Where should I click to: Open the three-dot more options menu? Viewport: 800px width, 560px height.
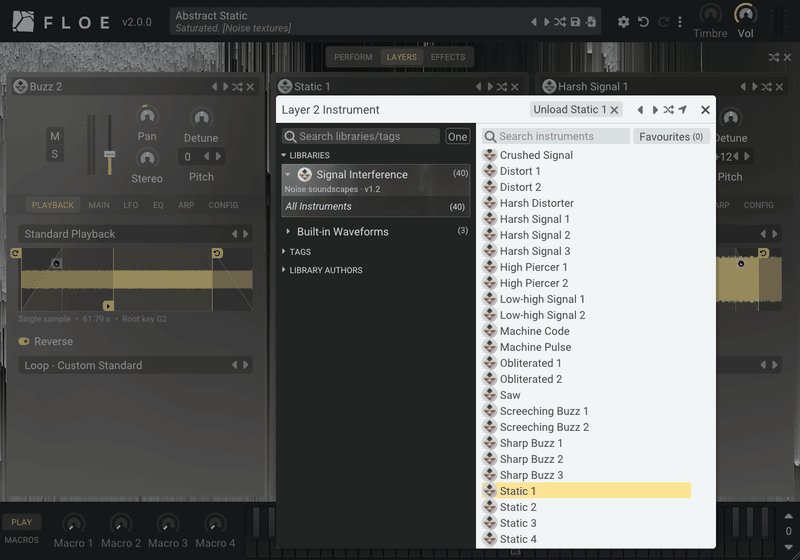click(680, 22)
